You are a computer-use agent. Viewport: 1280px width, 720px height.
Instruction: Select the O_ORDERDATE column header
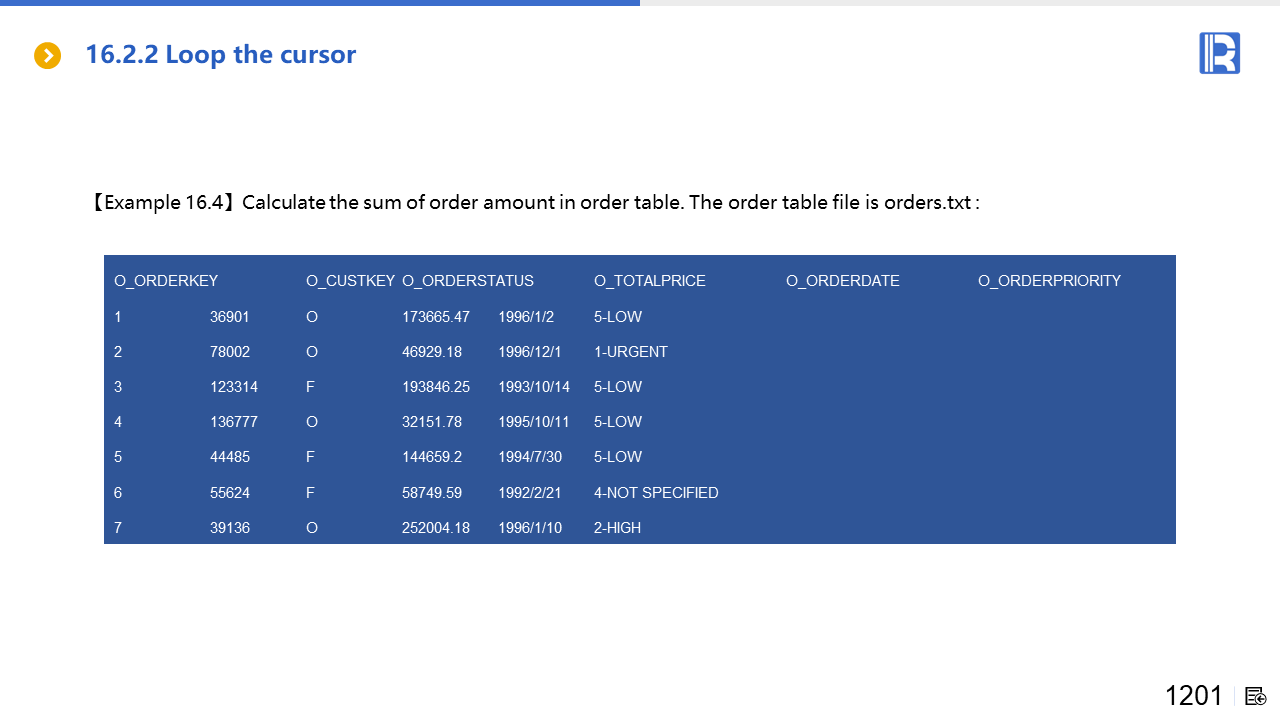click(x=843, y=281)
